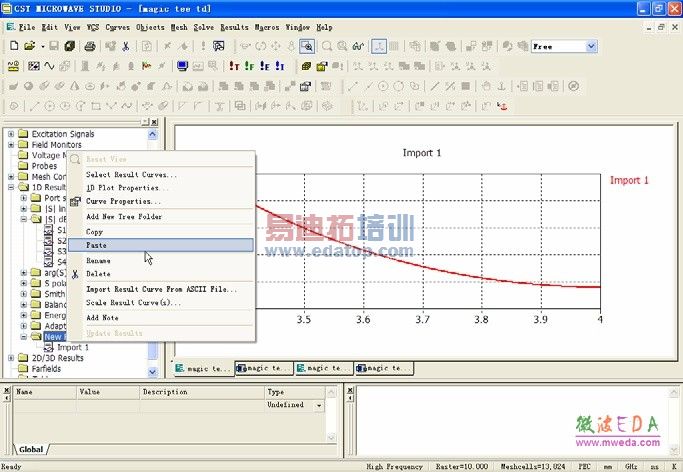683x472 pixels.
Task: Open the Results menu
Action: click(x=234, y=27)
